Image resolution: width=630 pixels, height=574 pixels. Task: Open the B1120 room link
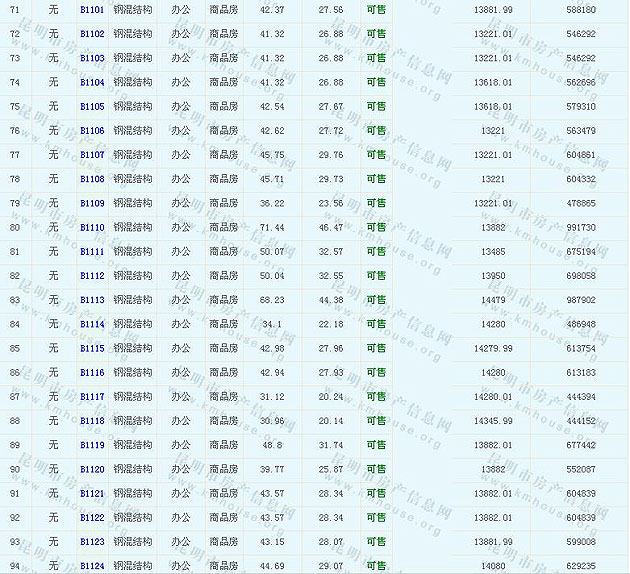click(92, 469)
